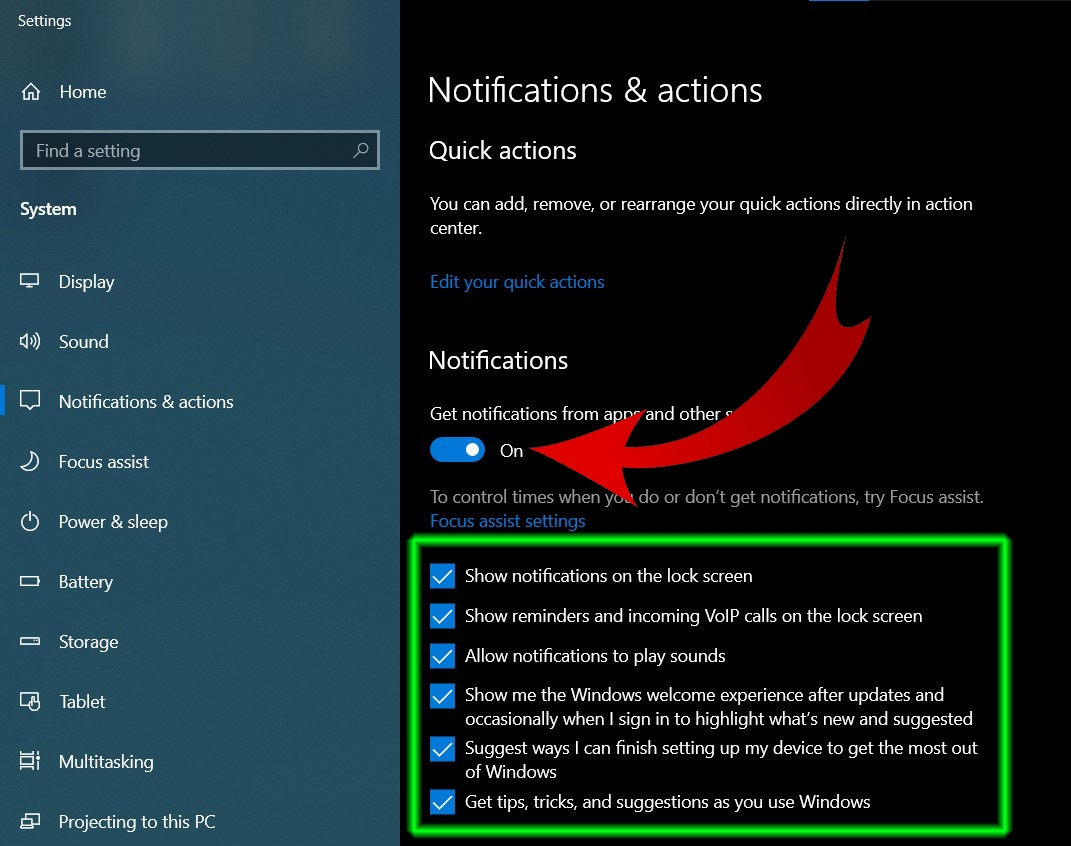The image size is (1071, 846).
Task: Click the Notifications & actions page title
Action: (x=595, y=90)
